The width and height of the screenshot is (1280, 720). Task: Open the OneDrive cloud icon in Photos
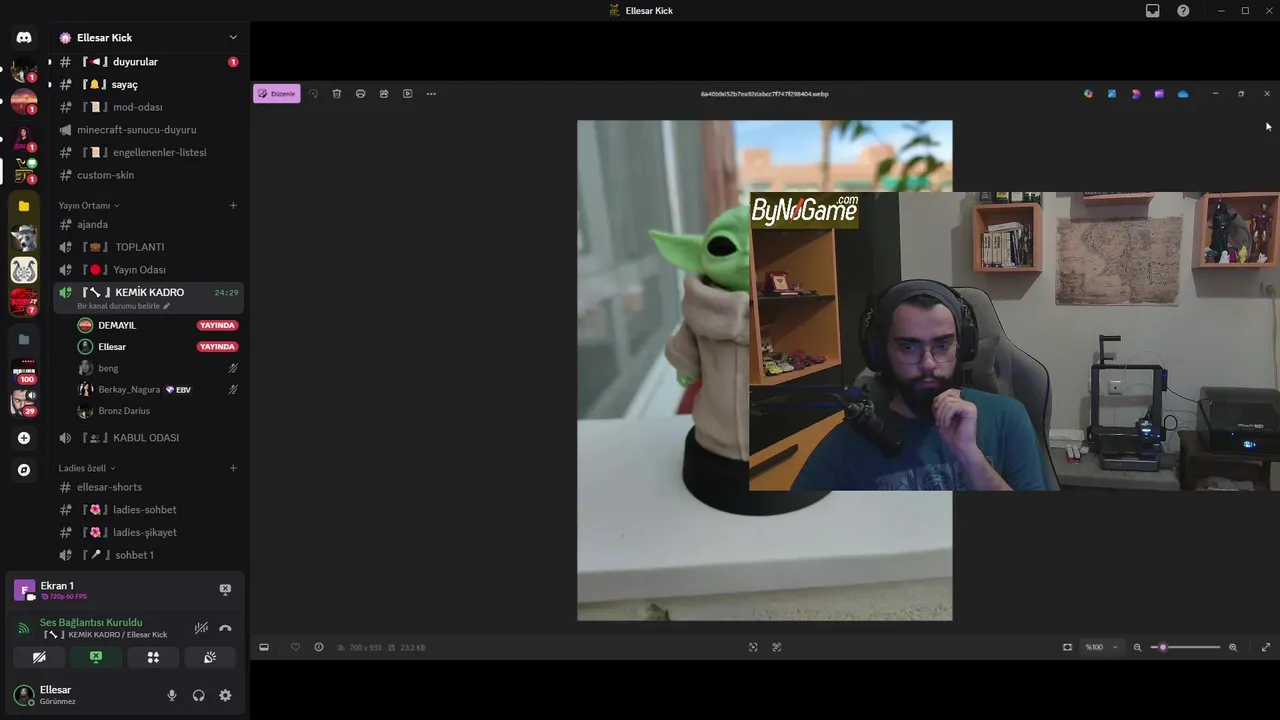click(1183, 94)
